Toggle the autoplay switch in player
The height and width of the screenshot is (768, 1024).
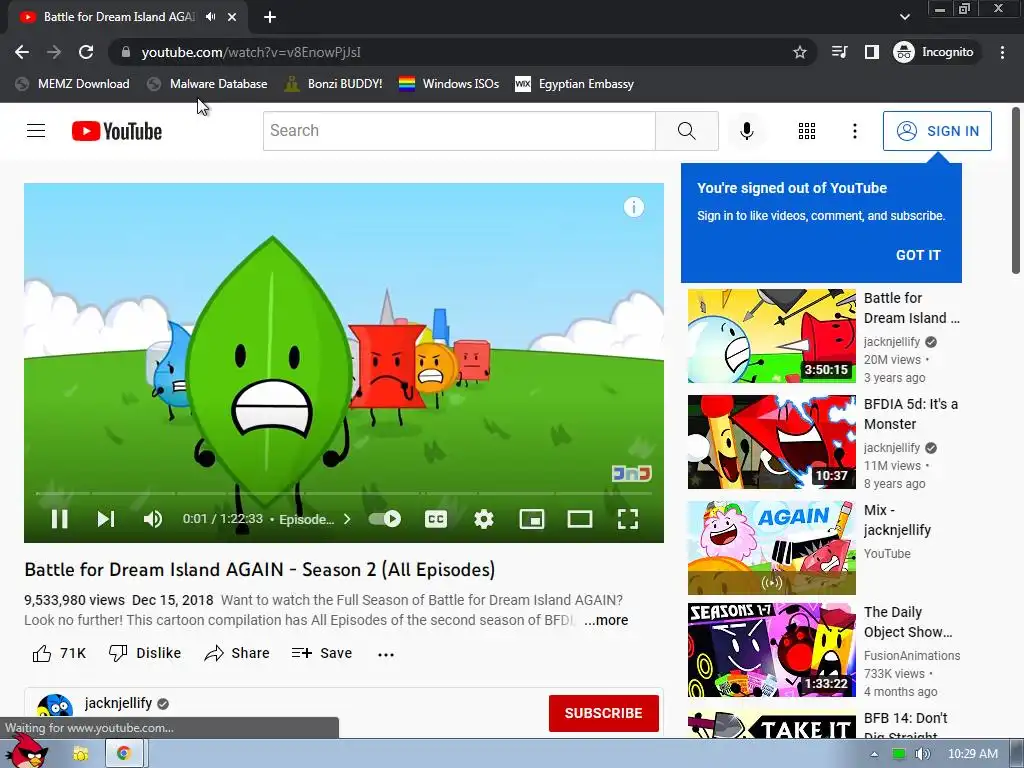385,519
